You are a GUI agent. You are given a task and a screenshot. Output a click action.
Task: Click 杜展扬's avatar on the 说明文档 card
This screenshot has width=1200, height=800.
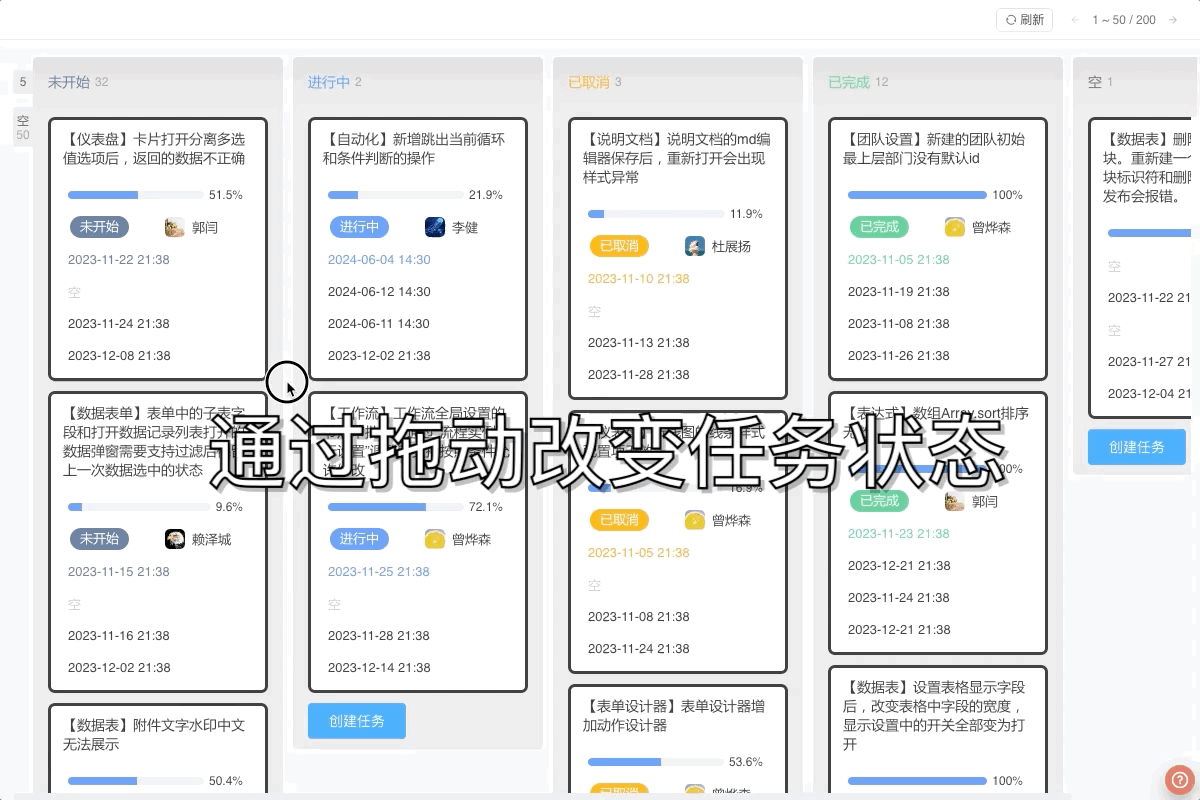[x=695, y=246]
